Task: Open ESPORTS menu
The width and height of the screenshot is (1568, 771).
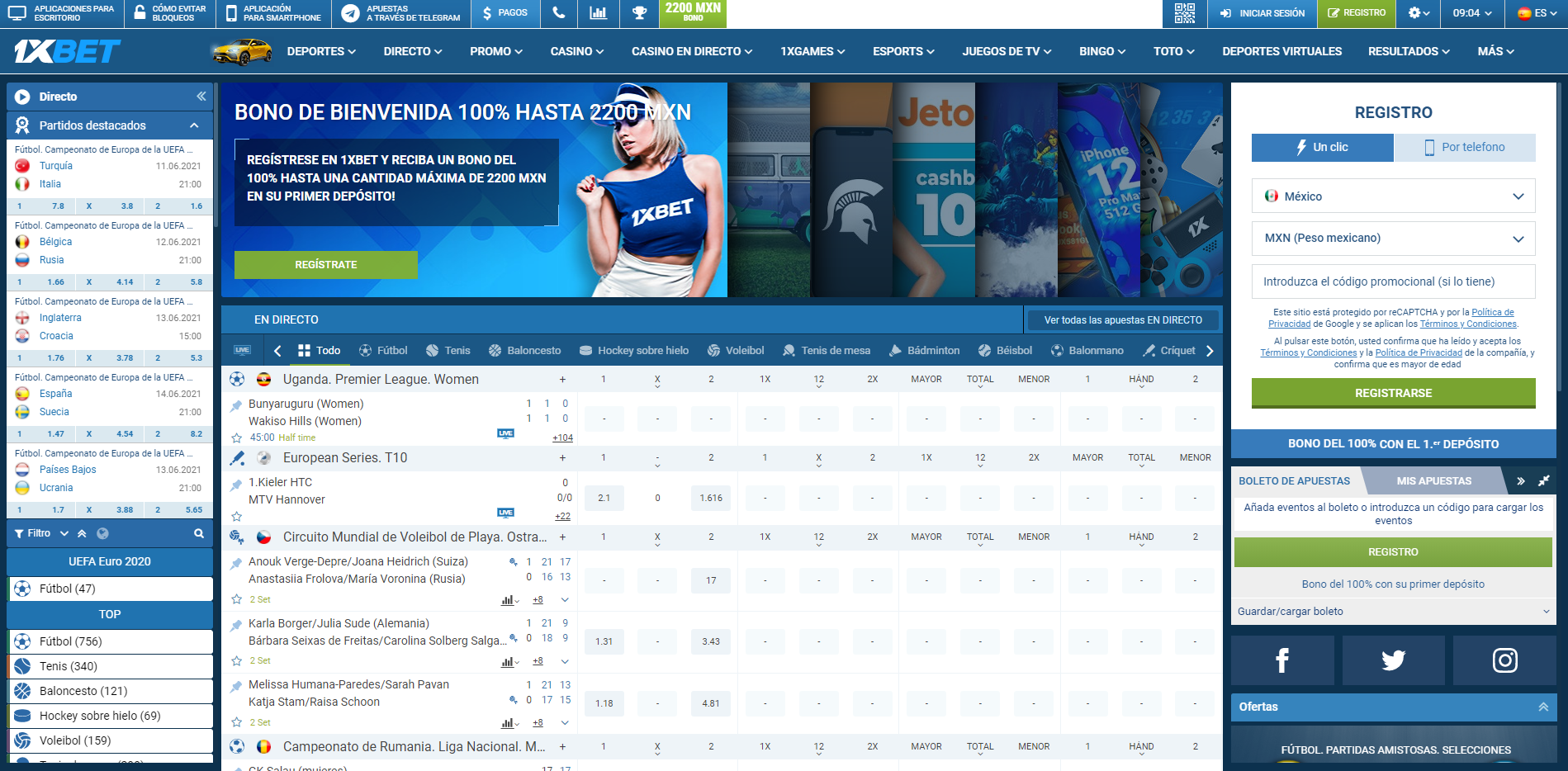Action: pos(903,51)
